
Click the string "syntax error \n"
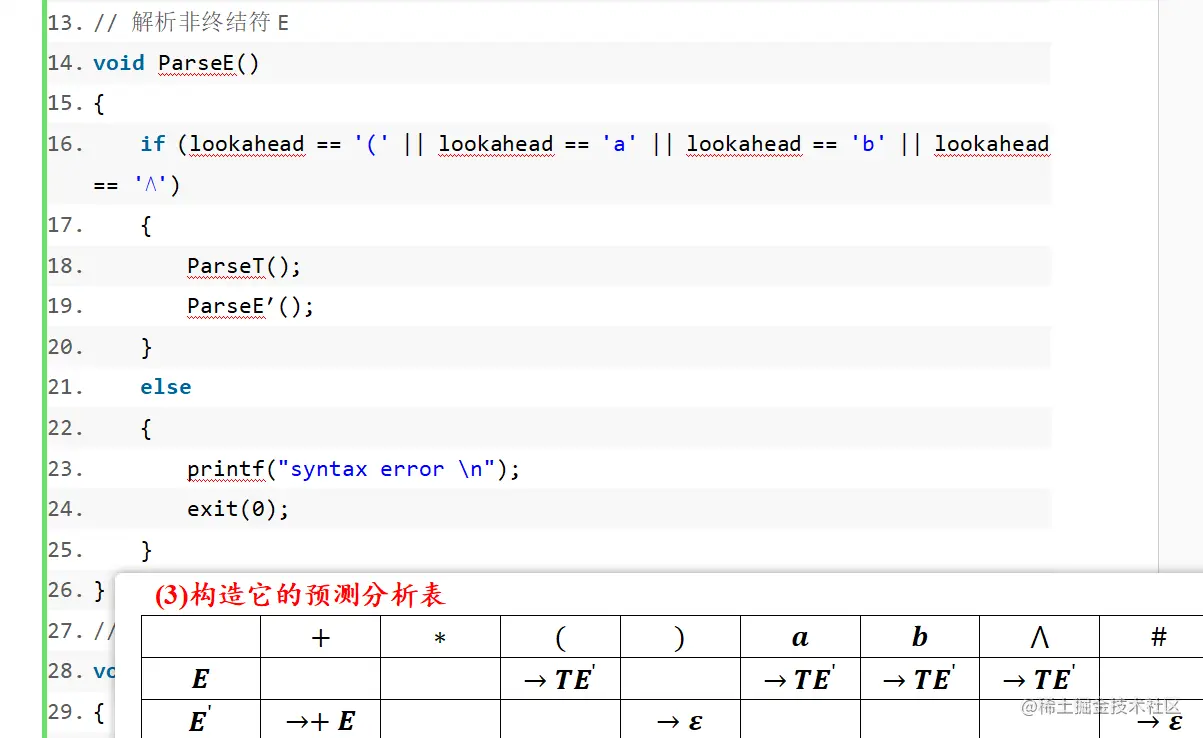click(387, 468)
